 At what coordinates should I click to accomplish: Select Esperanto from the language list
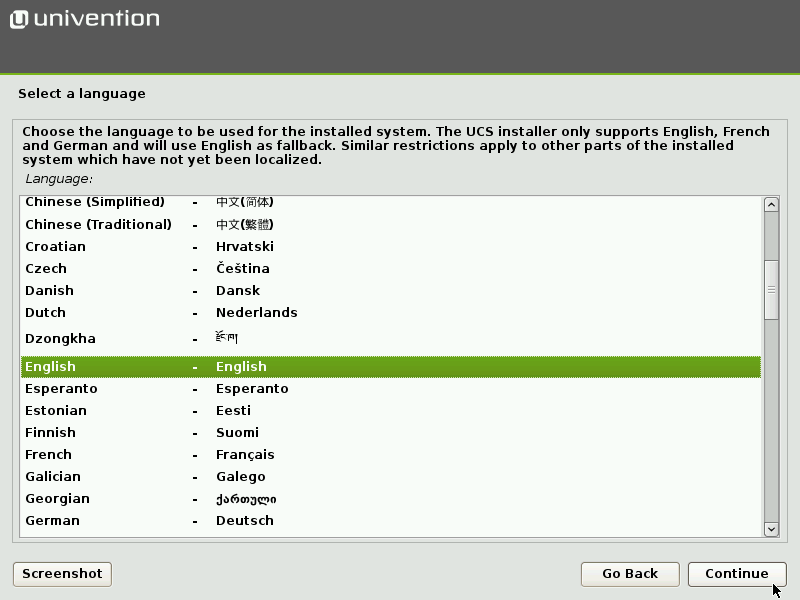coord(200,388)
